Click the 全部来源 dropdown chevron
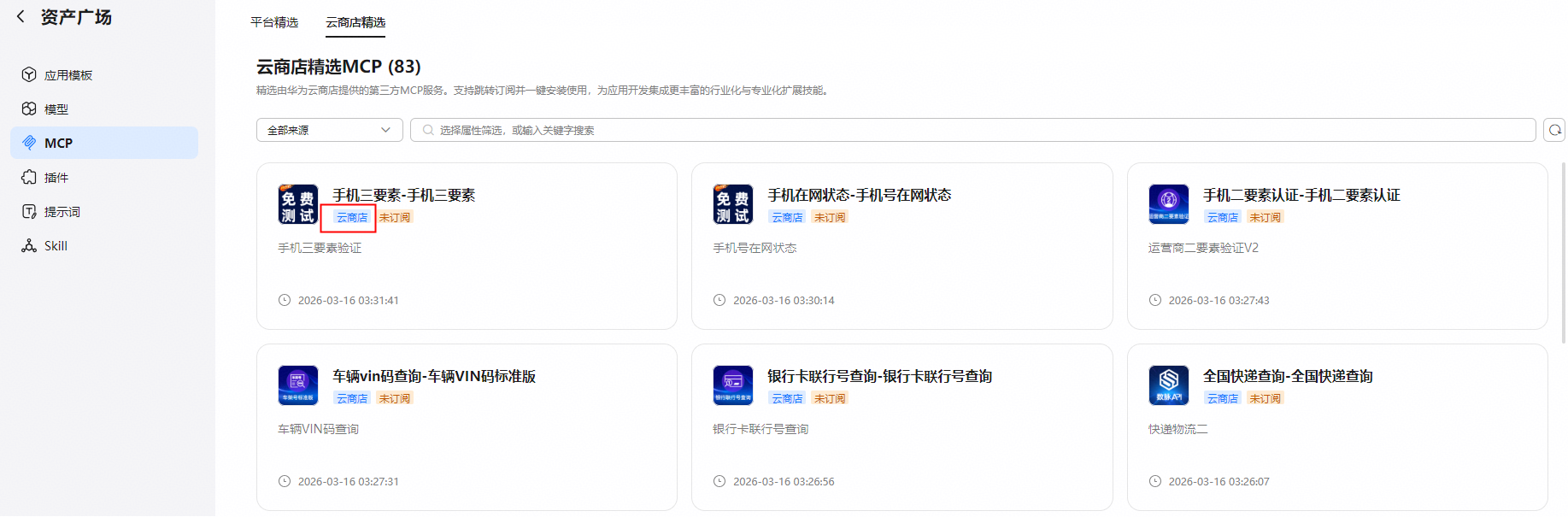The image size is (1568, 517). click(385, 130)
